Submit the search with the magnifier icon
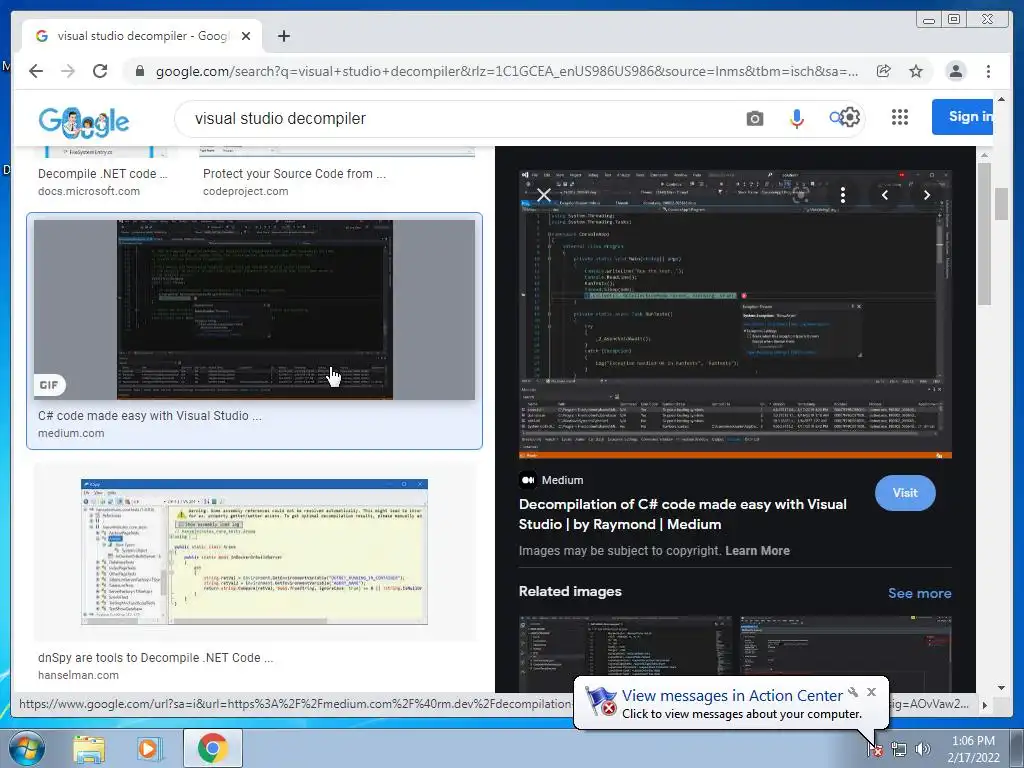1024x768 pixels. [x=835, y=118]
